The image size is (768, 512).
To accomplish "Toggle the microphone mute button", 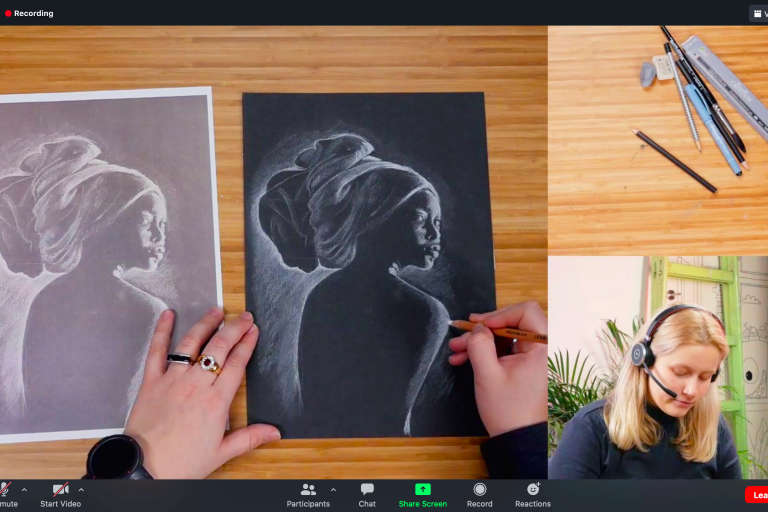I will click(5, 489).
